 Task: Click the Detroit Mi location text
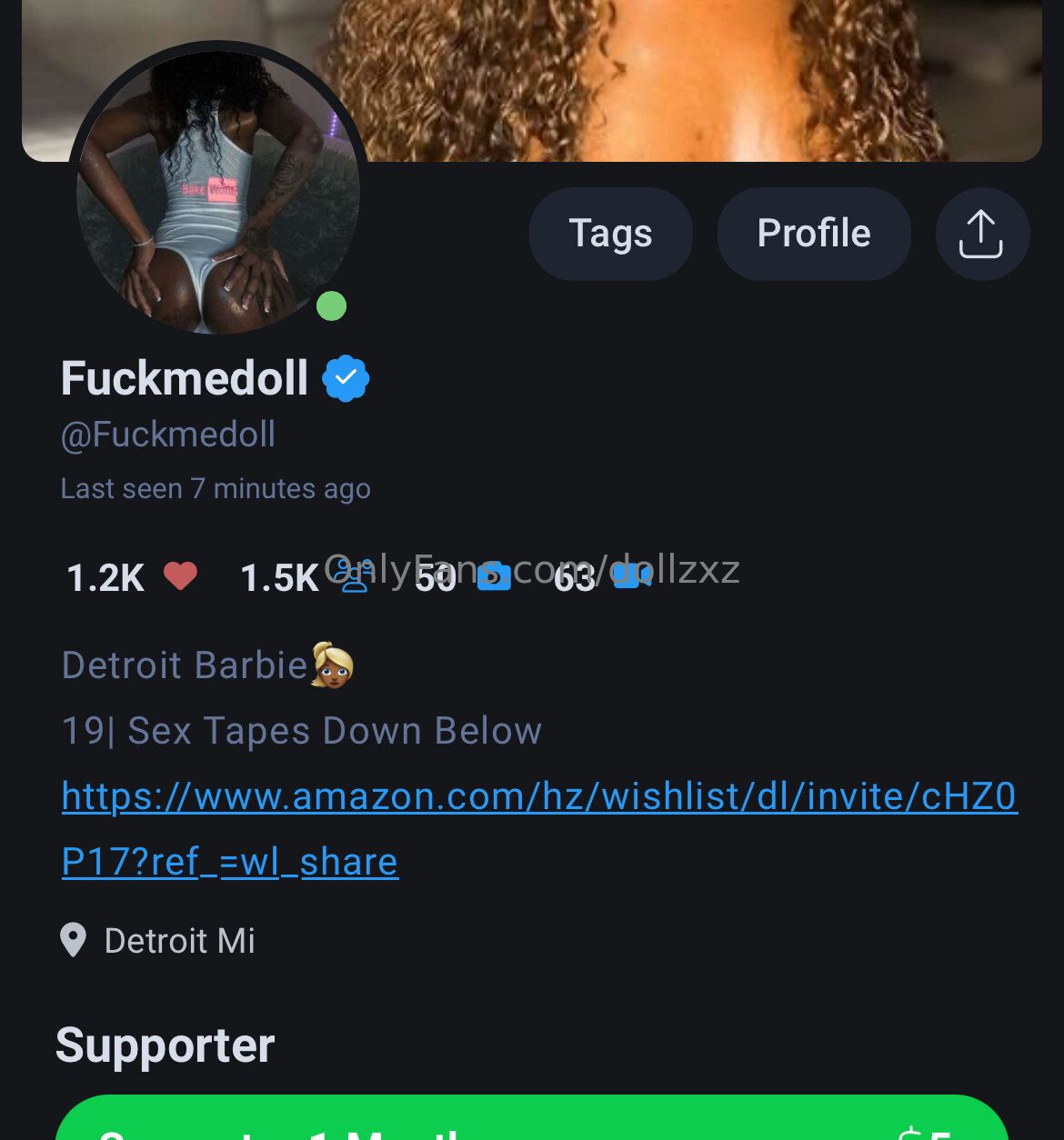(x=179, y=941)
